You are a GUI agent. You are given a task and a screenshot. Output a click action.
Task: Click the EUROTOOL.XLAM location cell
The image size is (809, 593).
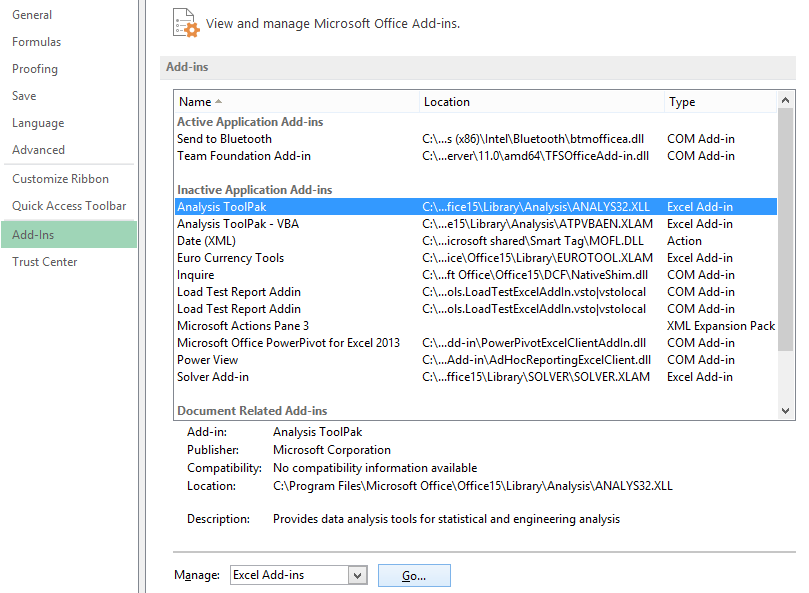pos(538,258)
